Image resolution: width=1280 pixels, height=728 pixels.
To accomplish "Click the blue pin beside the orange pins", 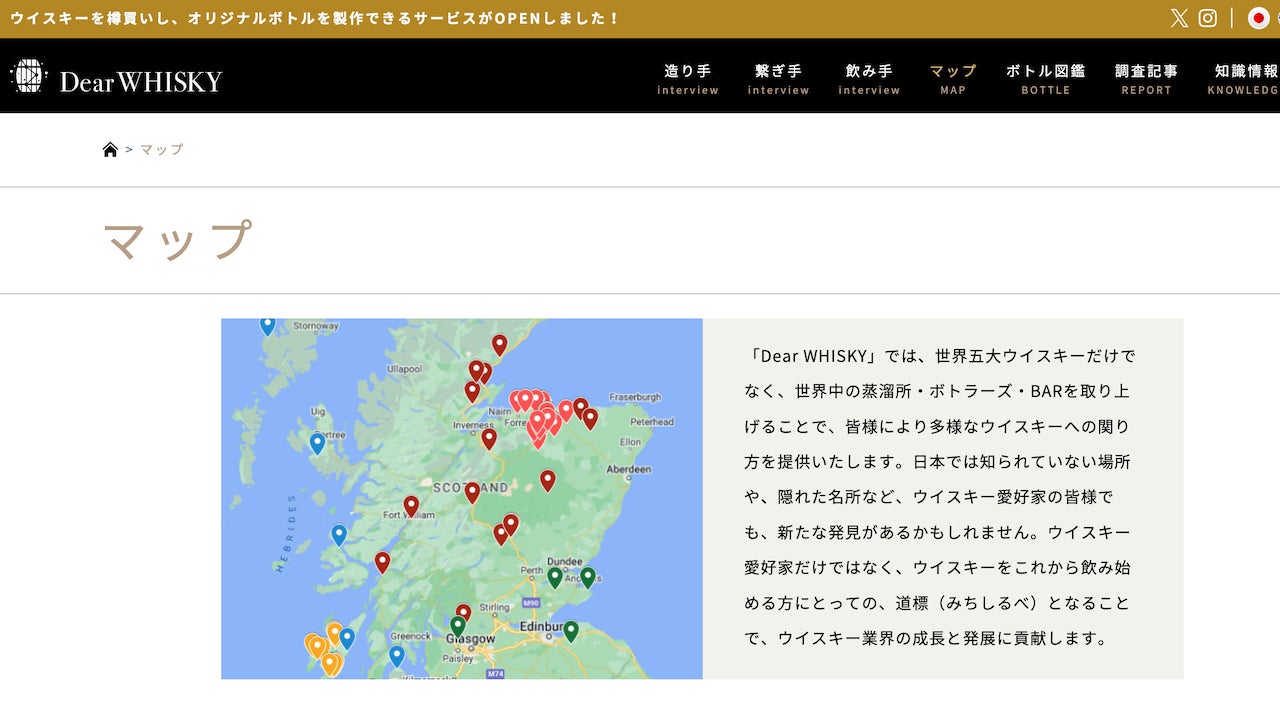I will pos(347,637).
